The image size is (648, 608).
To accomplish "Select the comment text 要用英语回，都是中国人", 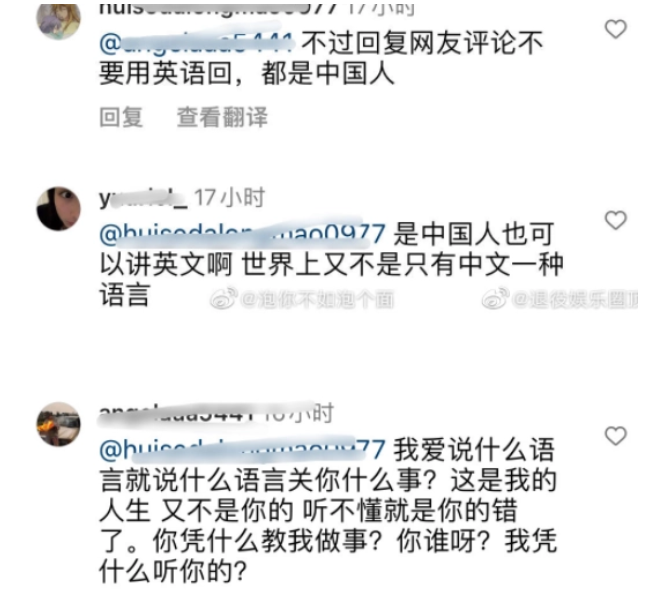I will click(x=247, y=74).
